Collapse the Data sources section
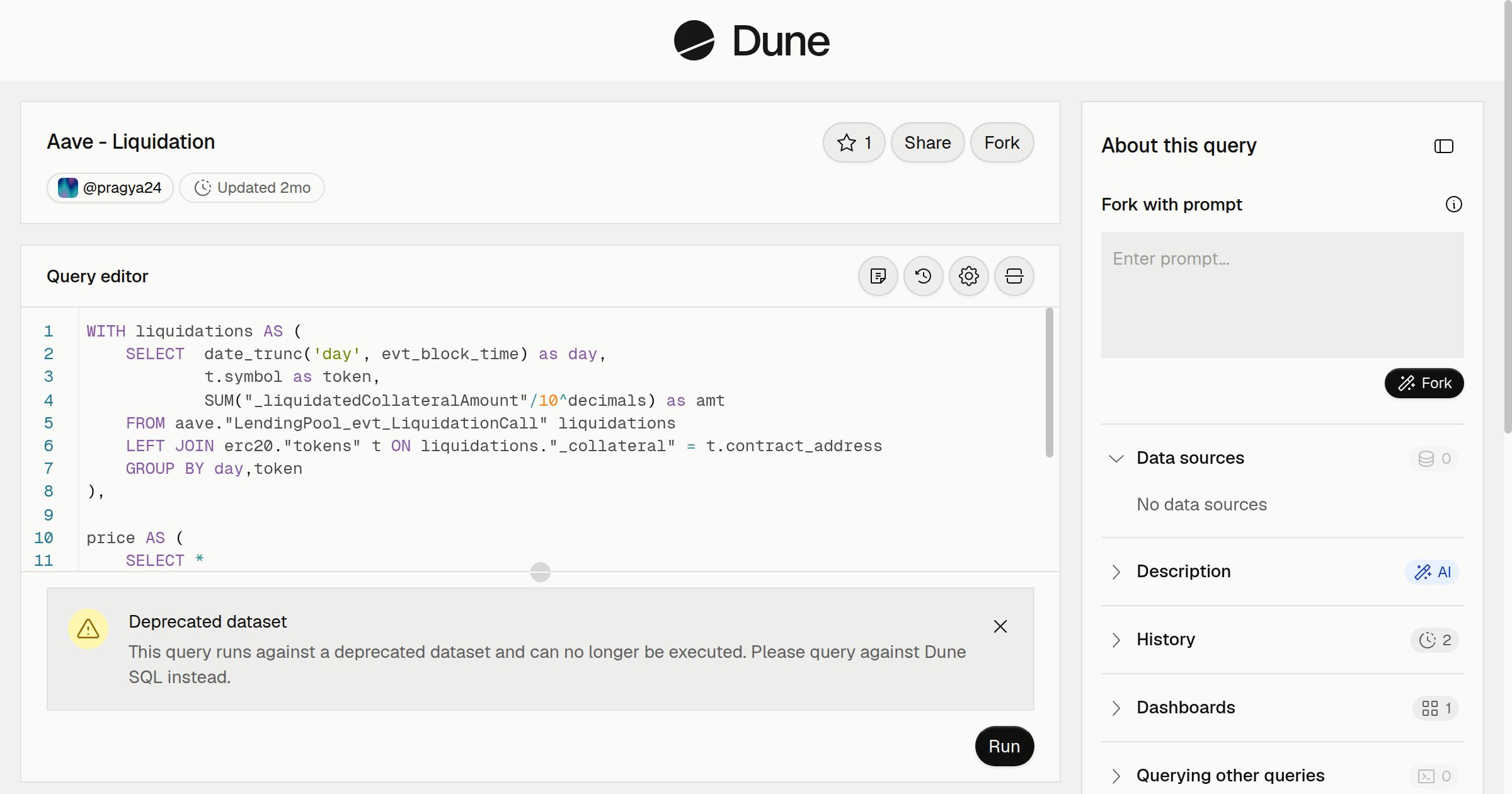This screenshot has width=1512, height=794. click(x=1116, y=458)
